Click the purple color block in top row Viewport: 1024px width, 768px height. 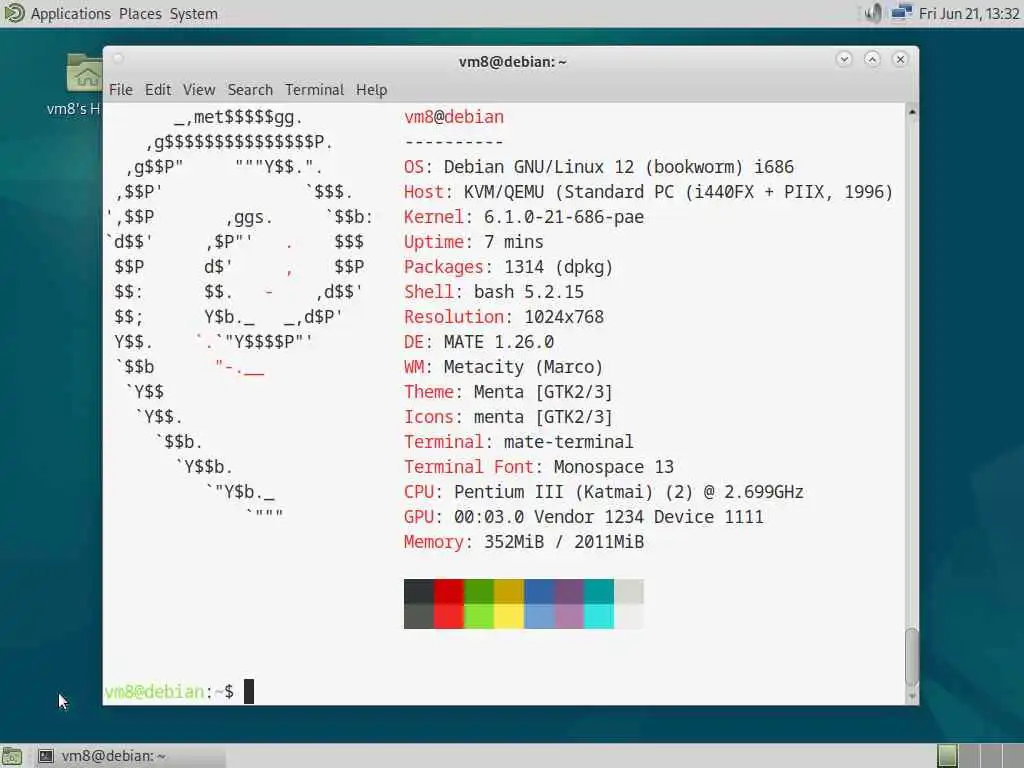[x=569, y=591]
